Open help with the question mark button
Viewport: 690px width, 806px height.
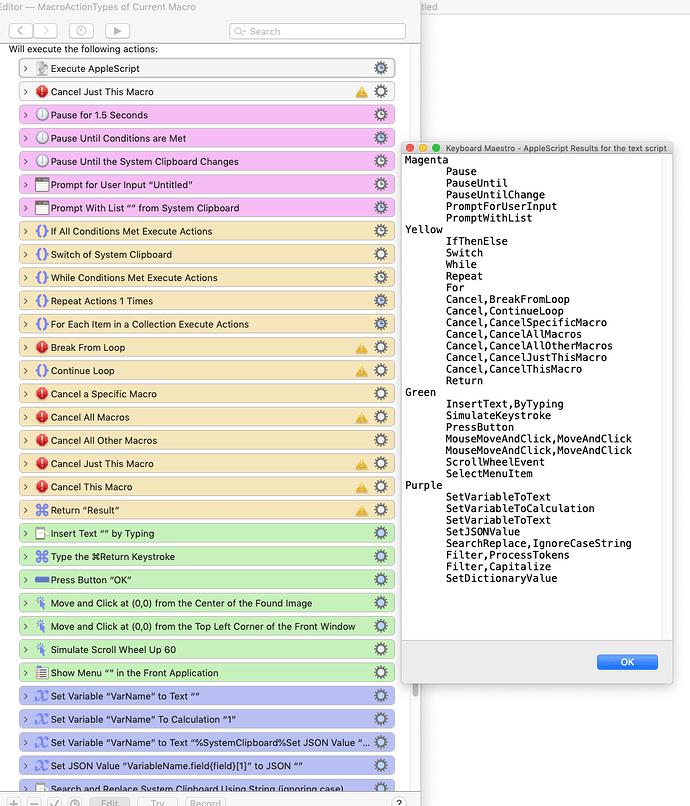point(398,802)
